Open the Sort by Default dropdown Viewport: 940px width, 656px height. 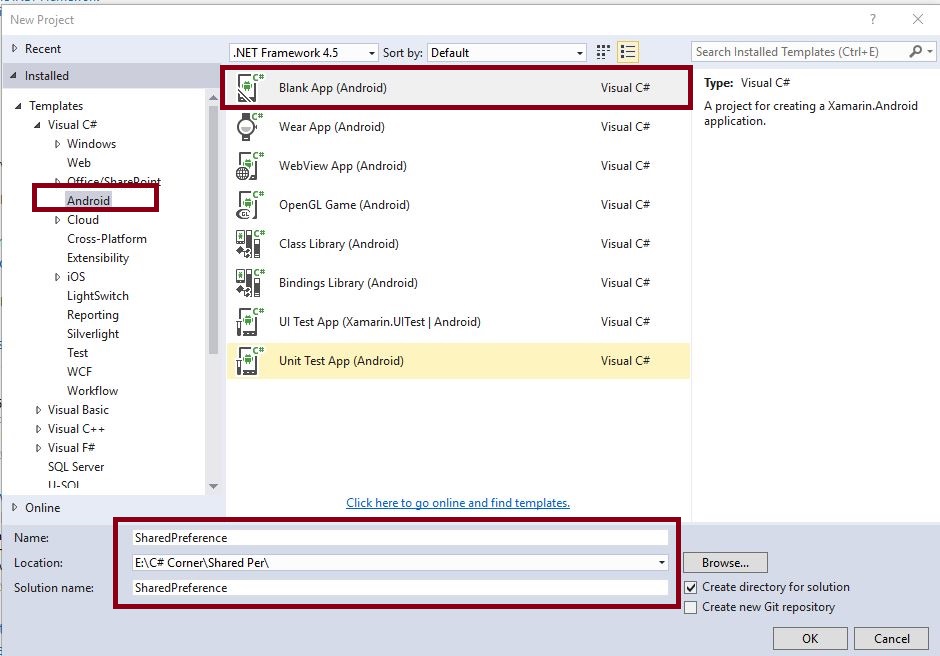[x=507, y=53]
